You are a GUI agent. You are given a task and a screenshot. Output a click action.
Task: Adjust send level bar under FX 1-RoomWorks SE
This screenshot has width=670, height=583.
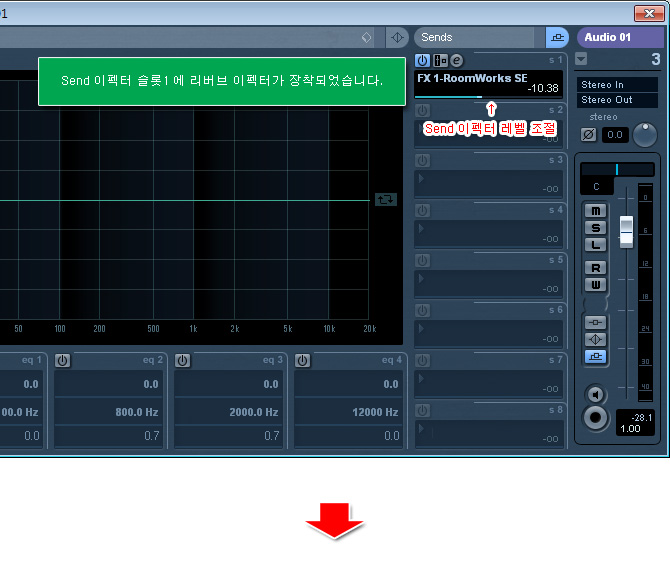click(488, 97)
